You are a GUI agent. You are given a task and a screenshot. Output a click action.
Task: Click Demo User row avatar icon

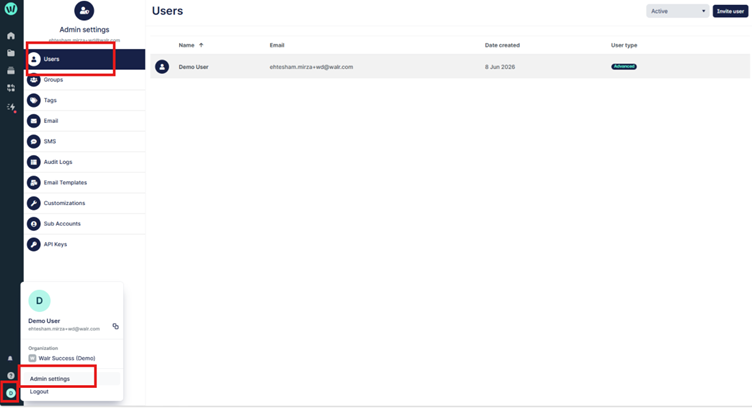[162, 67]
